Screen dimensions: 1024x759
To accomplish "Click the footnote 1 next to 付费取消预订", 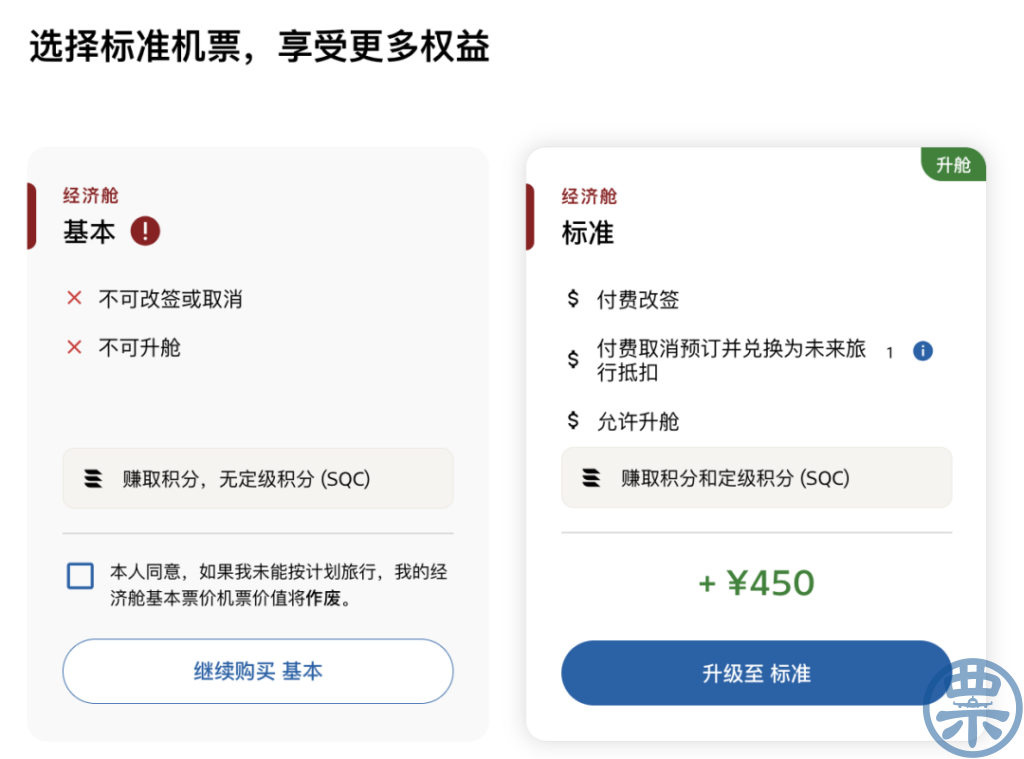I will click(x=889, y=353).
